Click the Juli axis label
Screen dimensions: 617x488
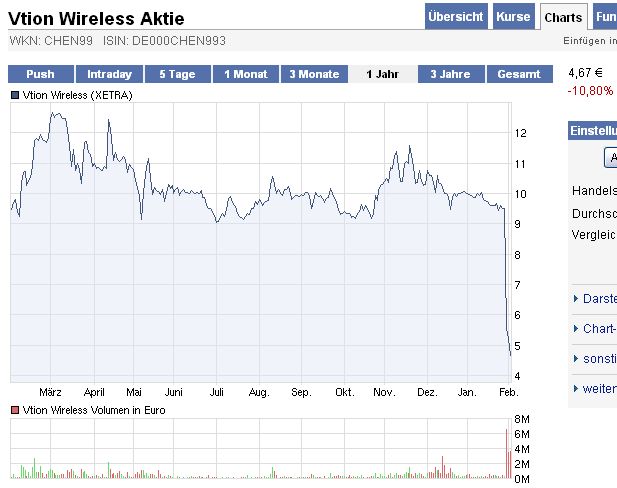click(216, 392)
